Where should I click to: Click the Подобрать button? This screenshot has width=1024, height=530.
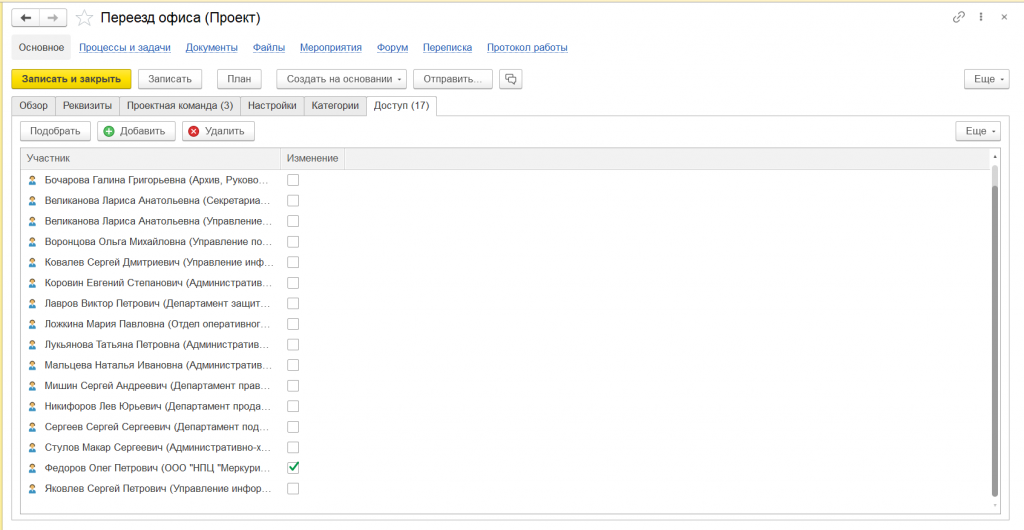point(55,131)
